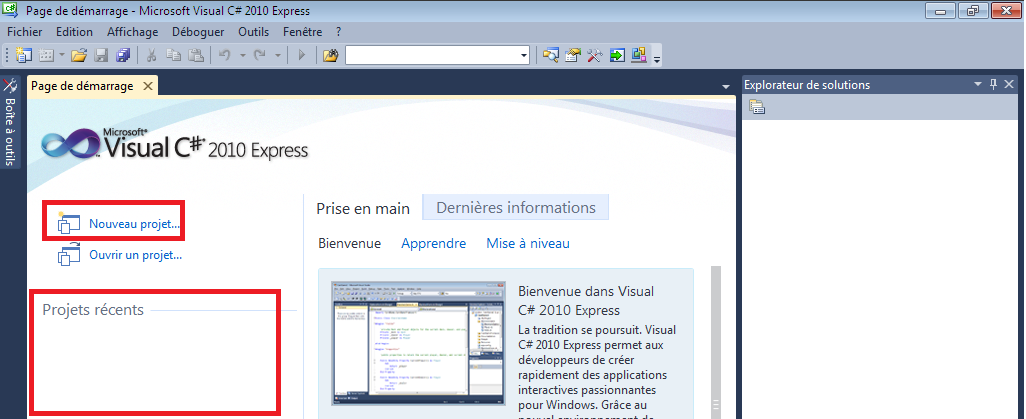The width and height of the screenshot is (1026, 419).
Task: Open the Fenêtre menu
Action: pyautogui.click(x=302, y=31)
